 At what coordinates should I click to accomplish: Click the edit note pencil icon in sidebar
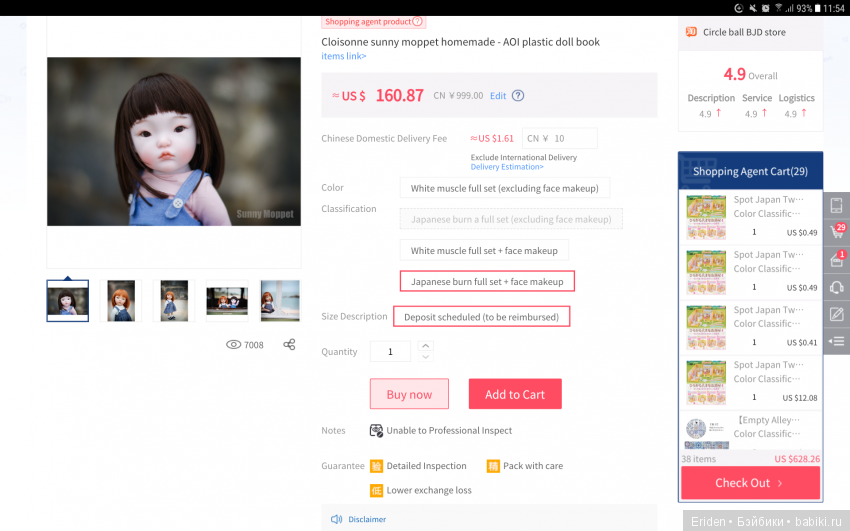click(x=836, y=314)
